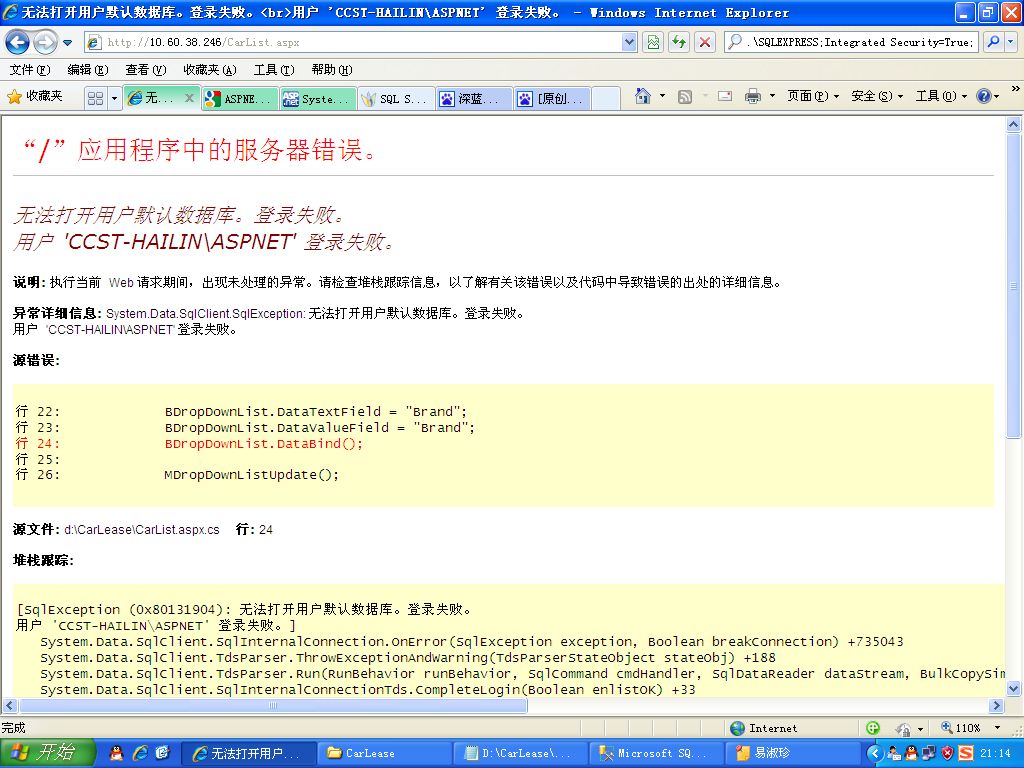Select the Microsoft SQ... taskbar button
The height and width of the screenshot is (768, 1024).
pos(657,754)
